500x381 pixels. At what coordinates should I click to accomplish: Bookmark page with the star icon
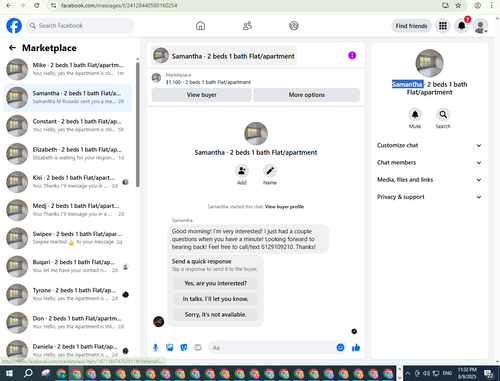(x=458, y=5)
